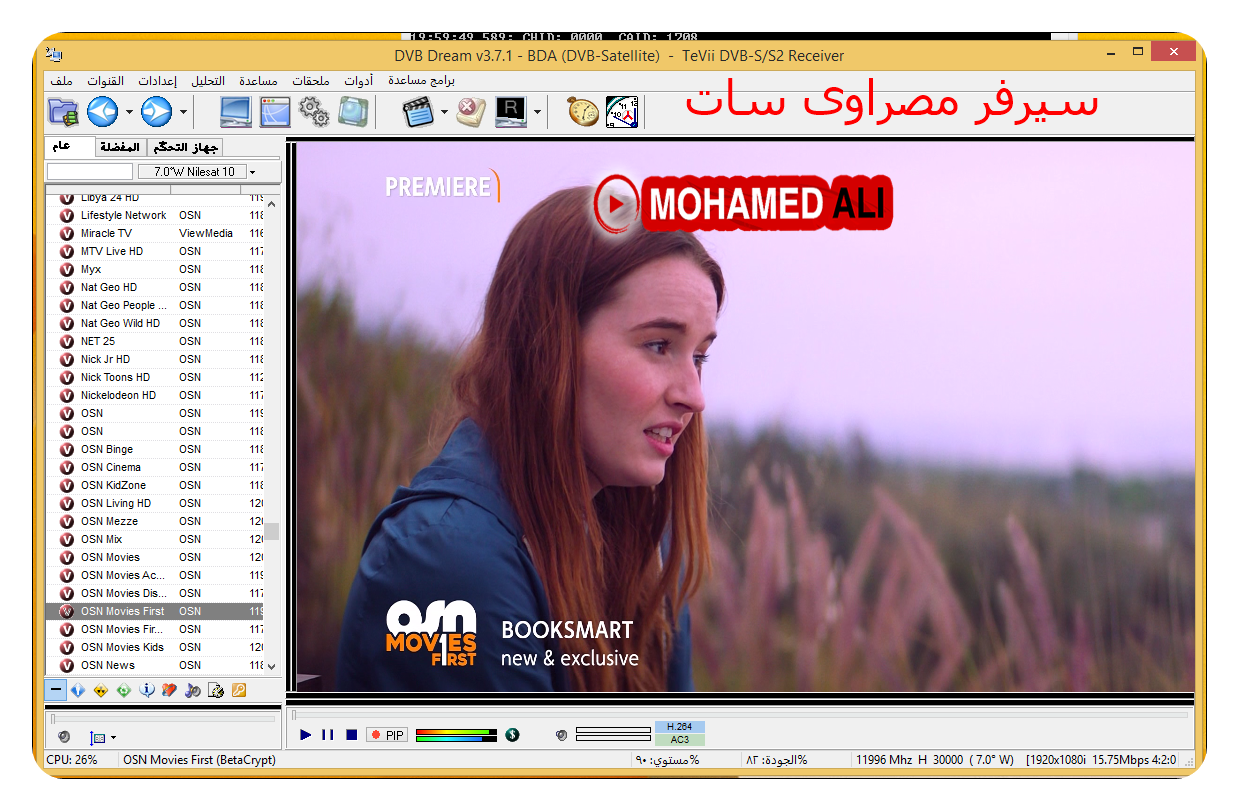Screen dimensions: 1239x811
Task: Click the music notes radio filter icon
Action: click(x=193, y=690)
